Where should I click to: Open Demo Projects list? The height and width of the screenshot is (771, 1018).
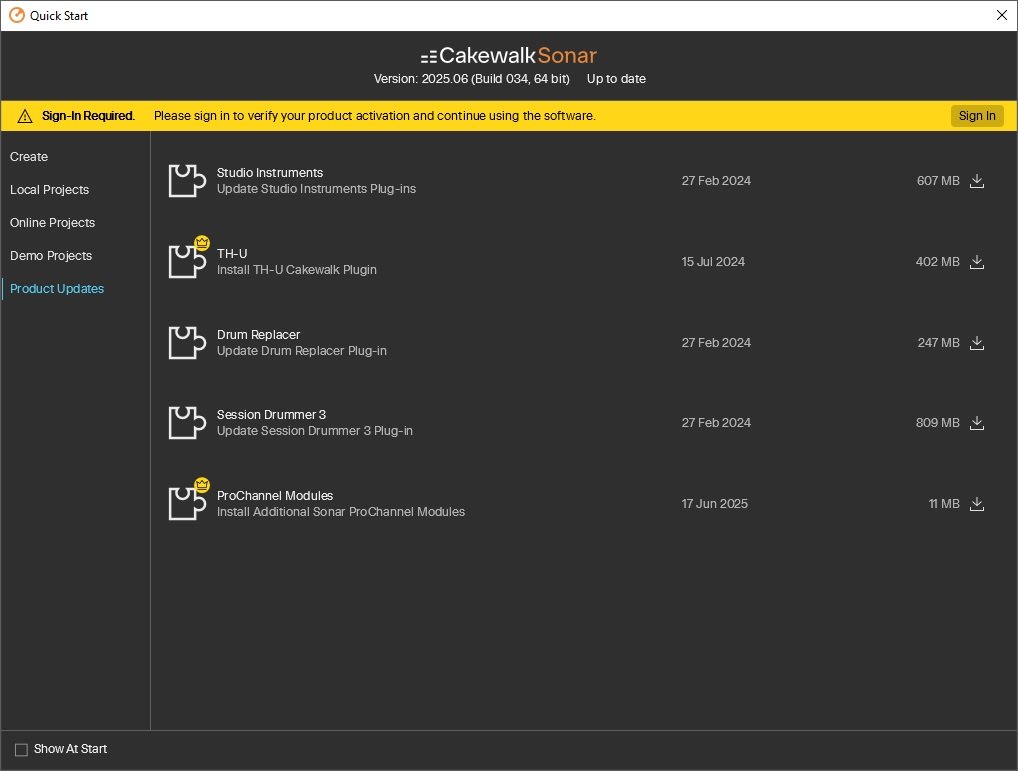[51, 256]
